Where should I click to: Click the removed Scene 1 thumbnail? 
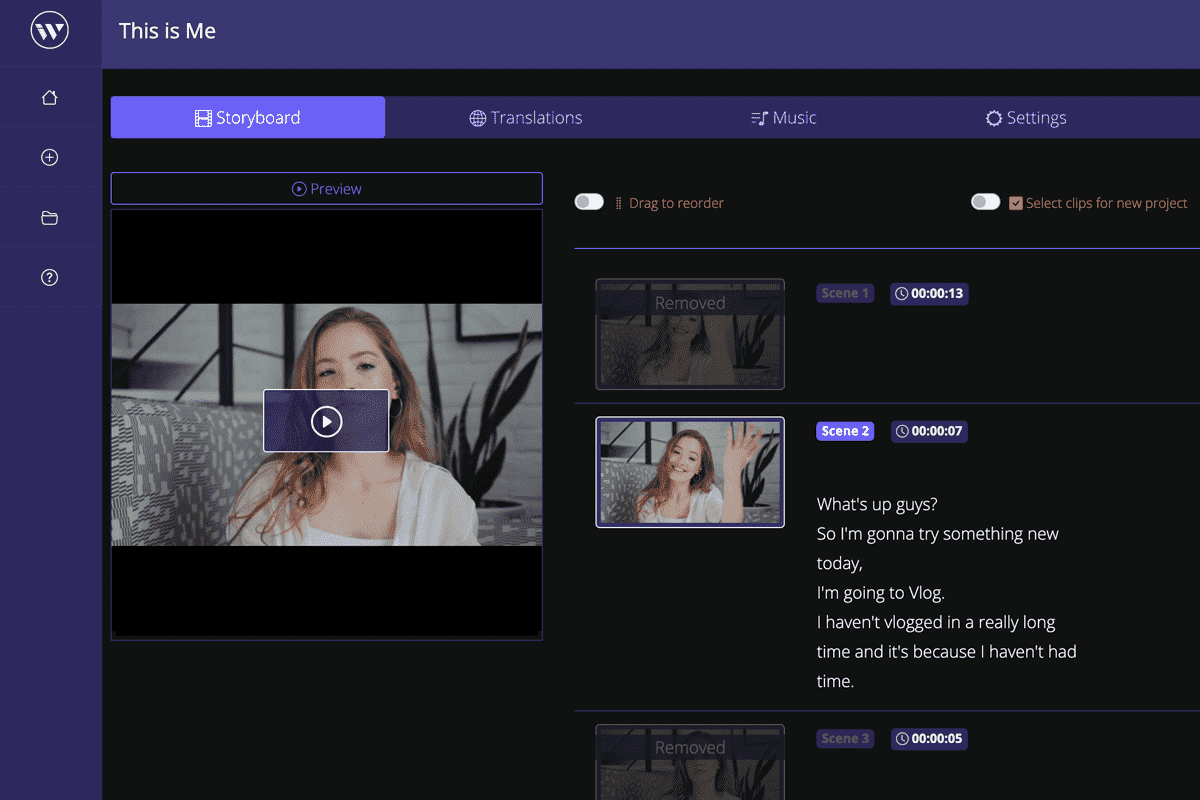coord(690,334)
